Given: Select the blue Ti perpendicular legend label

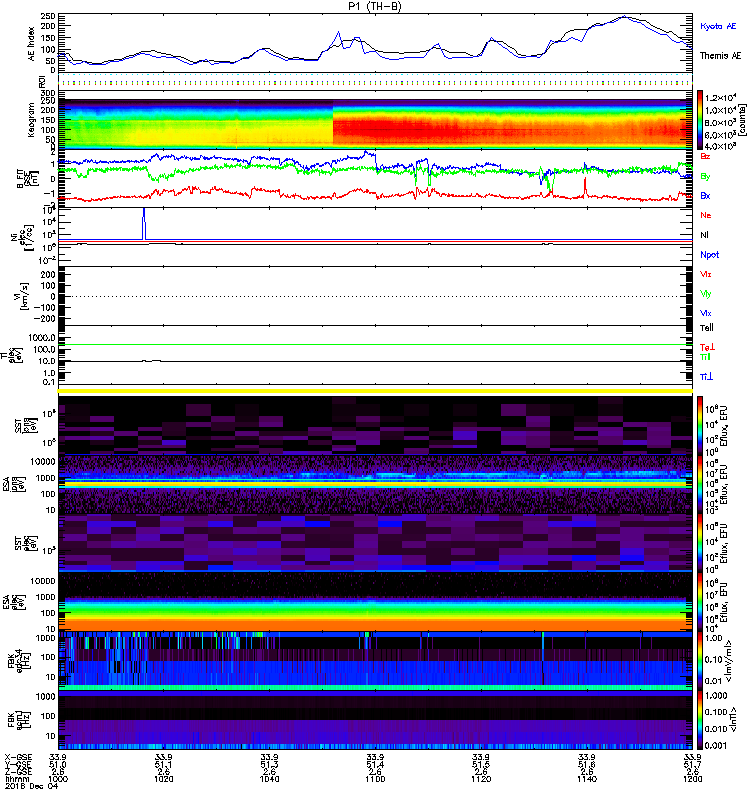Looking at the screenshot, I should (x=706, y=377).
